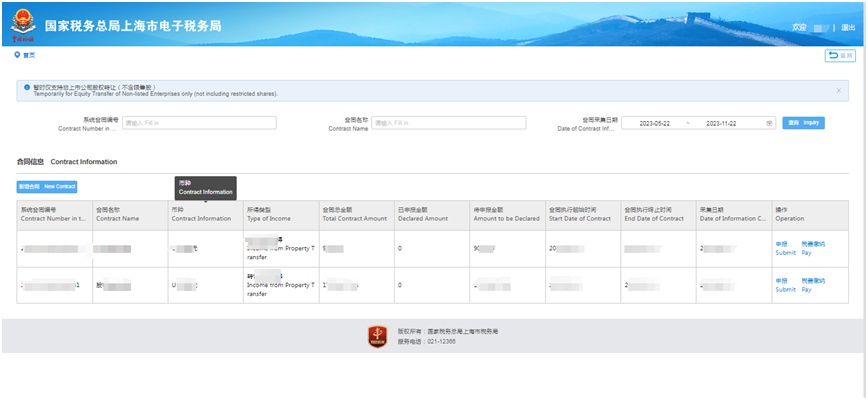Click the Total Contract Amount column header
The height and width of the screenshot is (400, 868).
click(x=354, y=214)
